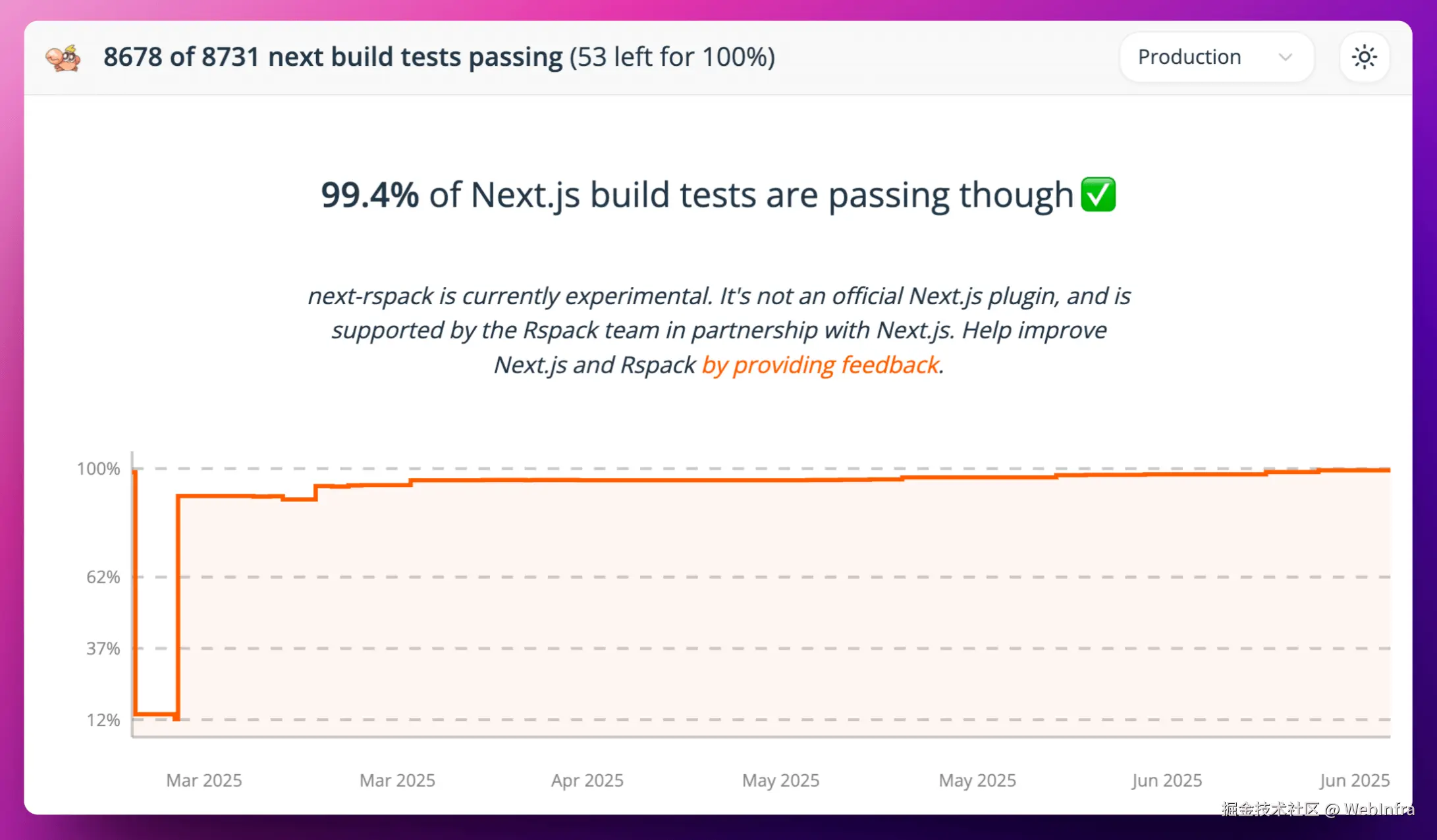Click the 62% y-axis label

[103, 577]
